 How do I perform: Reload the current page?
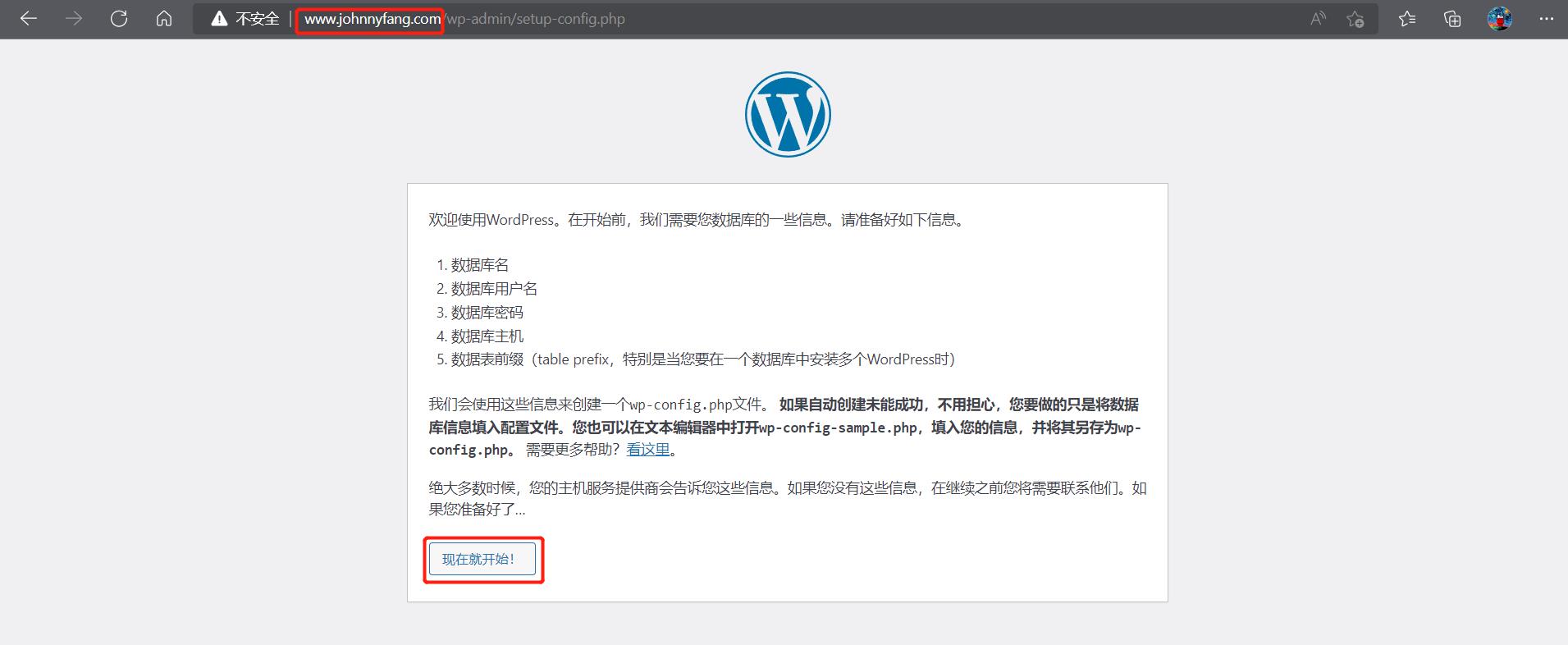tap(119, 19)
